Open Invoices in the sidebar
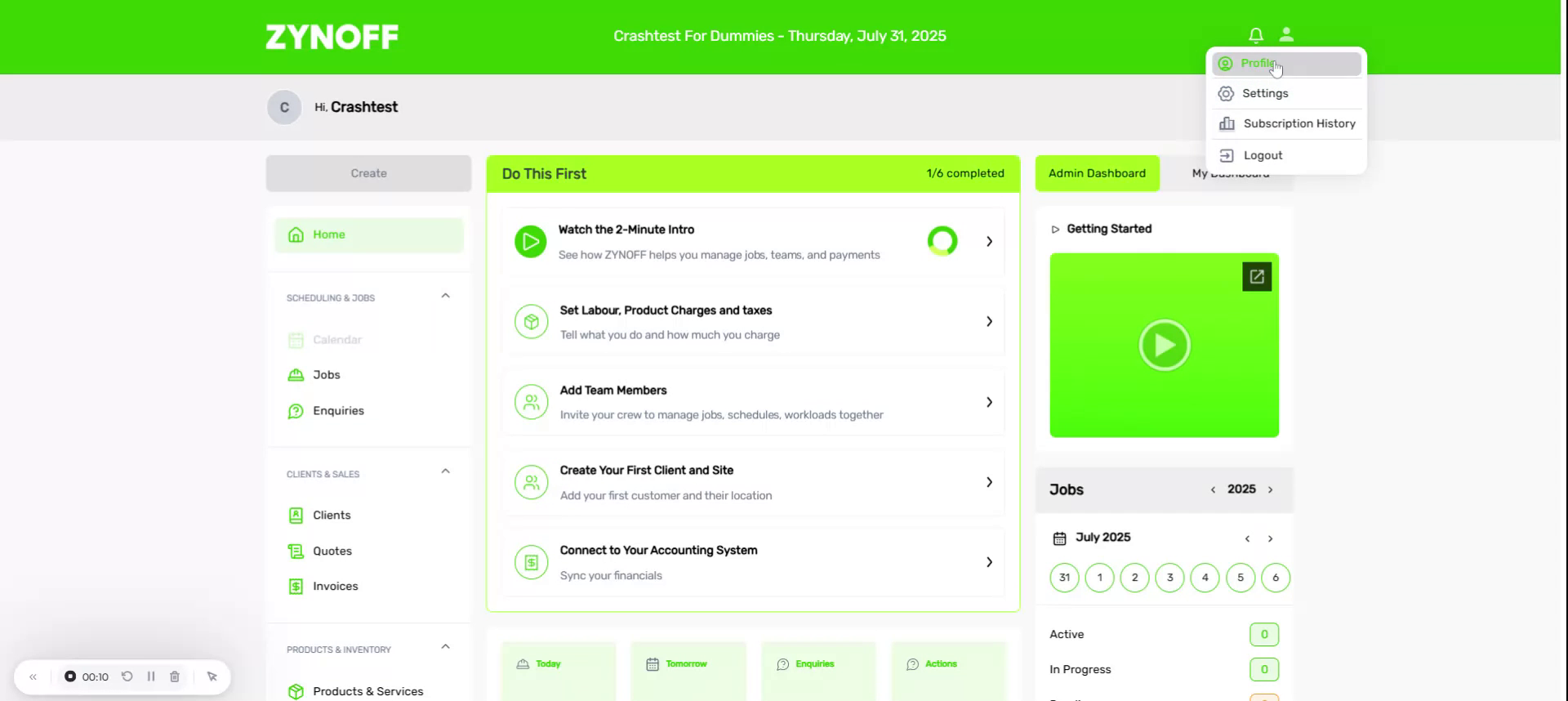The width and height of the screenshot is (1568, 701). point(335,587)
